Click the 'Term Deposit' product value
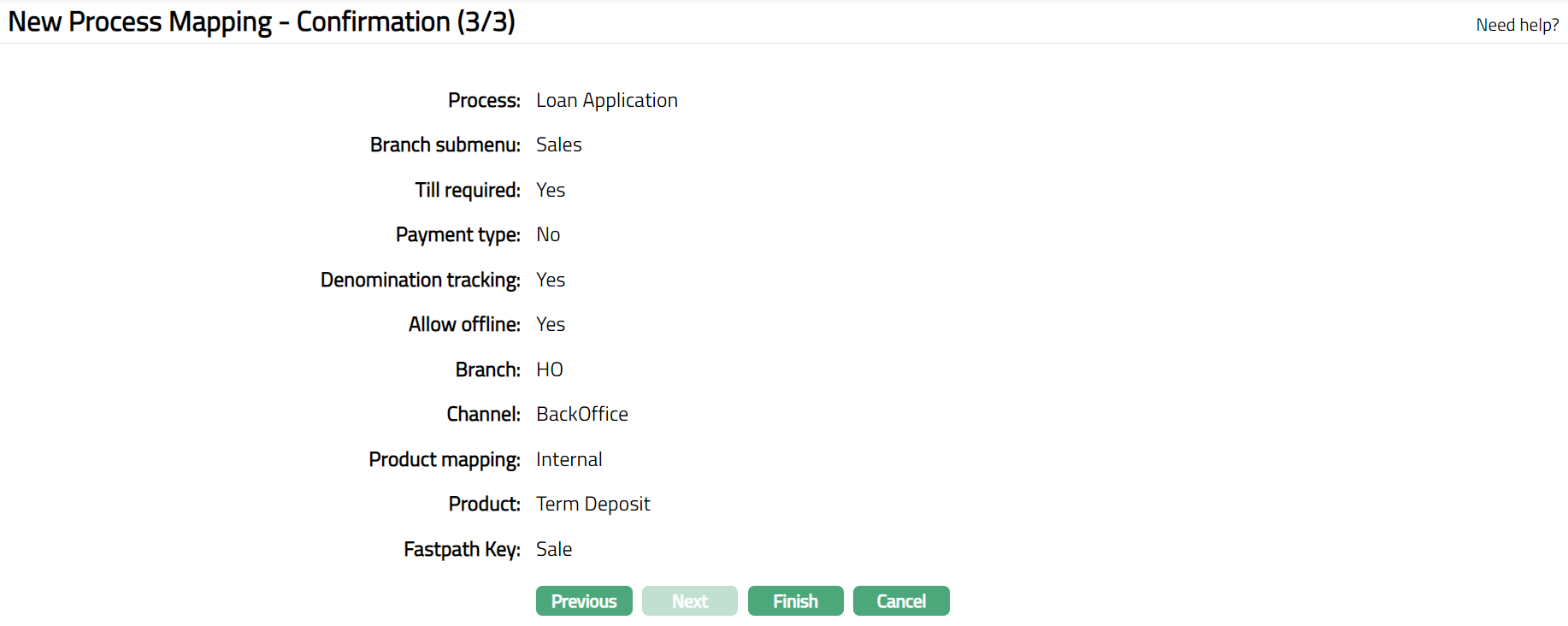This screenshot has height=626, width=1568. (x=592, y=505)
